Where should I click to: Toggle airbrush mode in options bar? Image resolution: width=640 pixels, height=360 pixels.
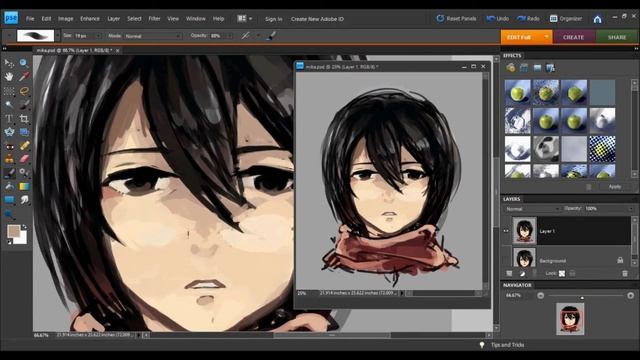245,36
